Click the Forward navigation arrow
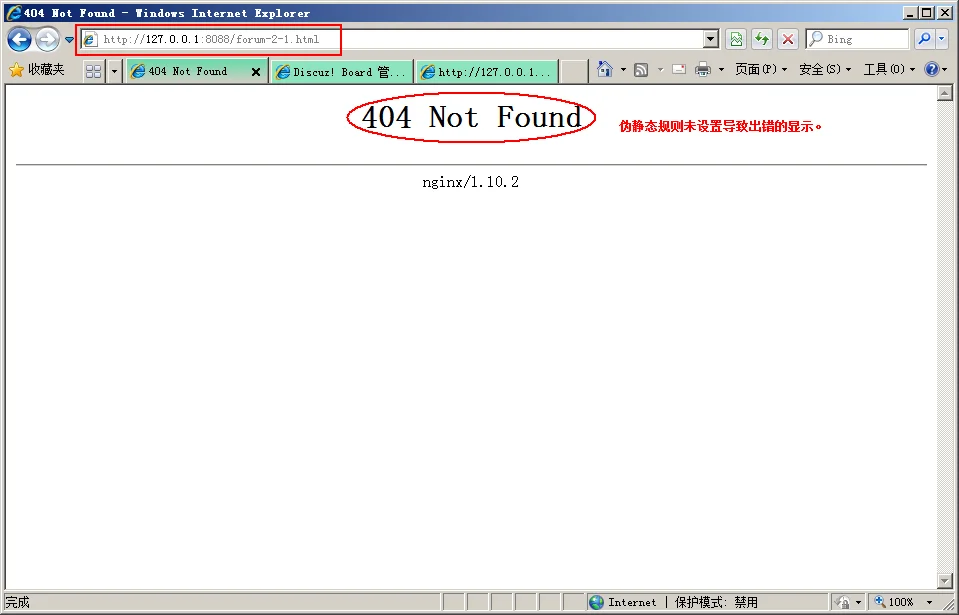Screen dimensions: 959x615 47,40
